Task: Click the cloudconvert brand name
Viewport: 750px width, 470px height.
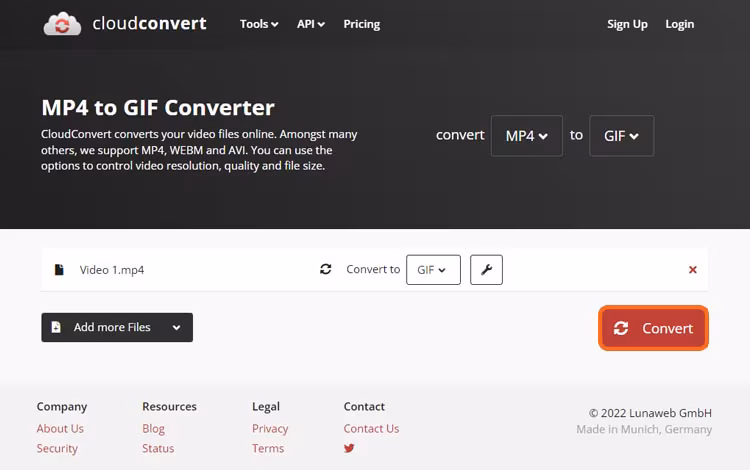Action: 149,23
